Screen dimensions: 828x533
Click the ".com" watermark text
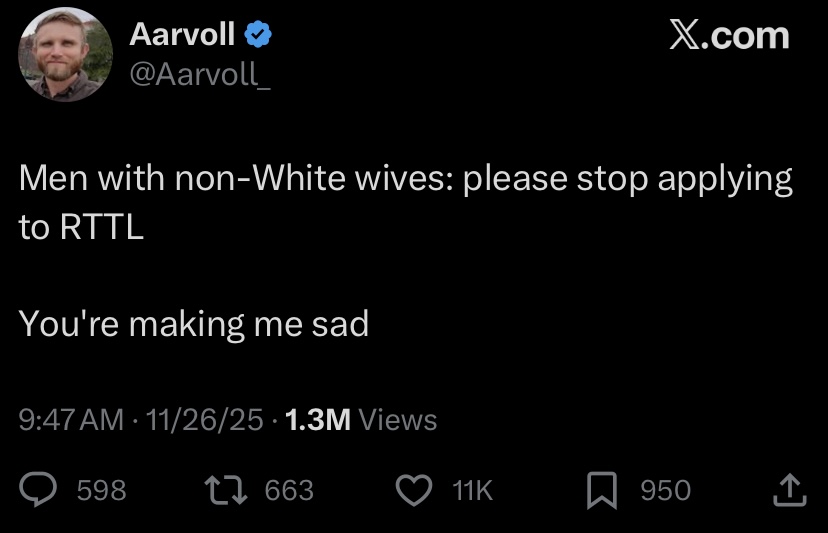tap(746, 36)
